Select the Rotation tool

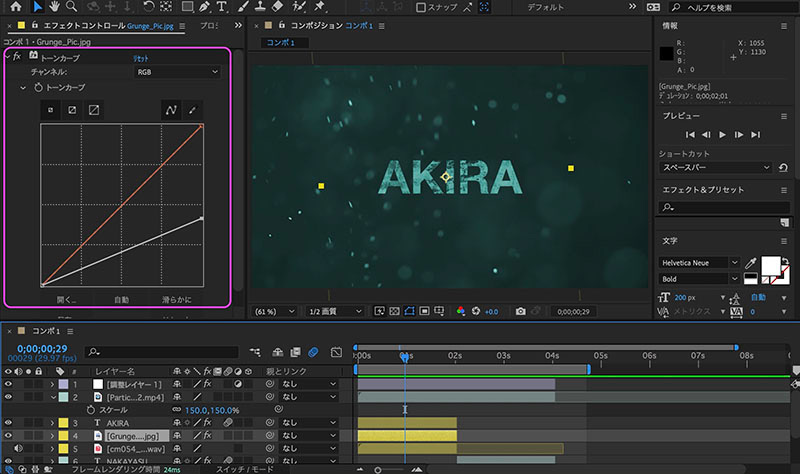coord(148,7)
